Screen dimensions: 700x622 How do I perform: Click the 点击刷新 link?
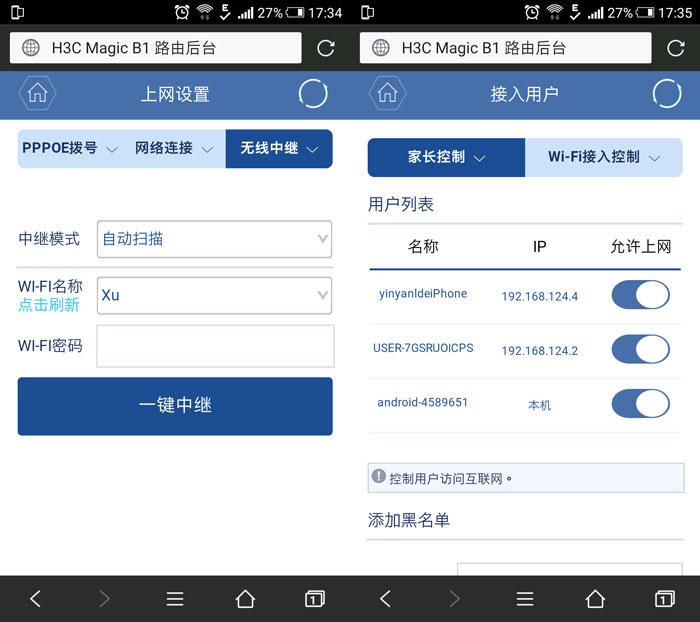[x=49, y=305]
